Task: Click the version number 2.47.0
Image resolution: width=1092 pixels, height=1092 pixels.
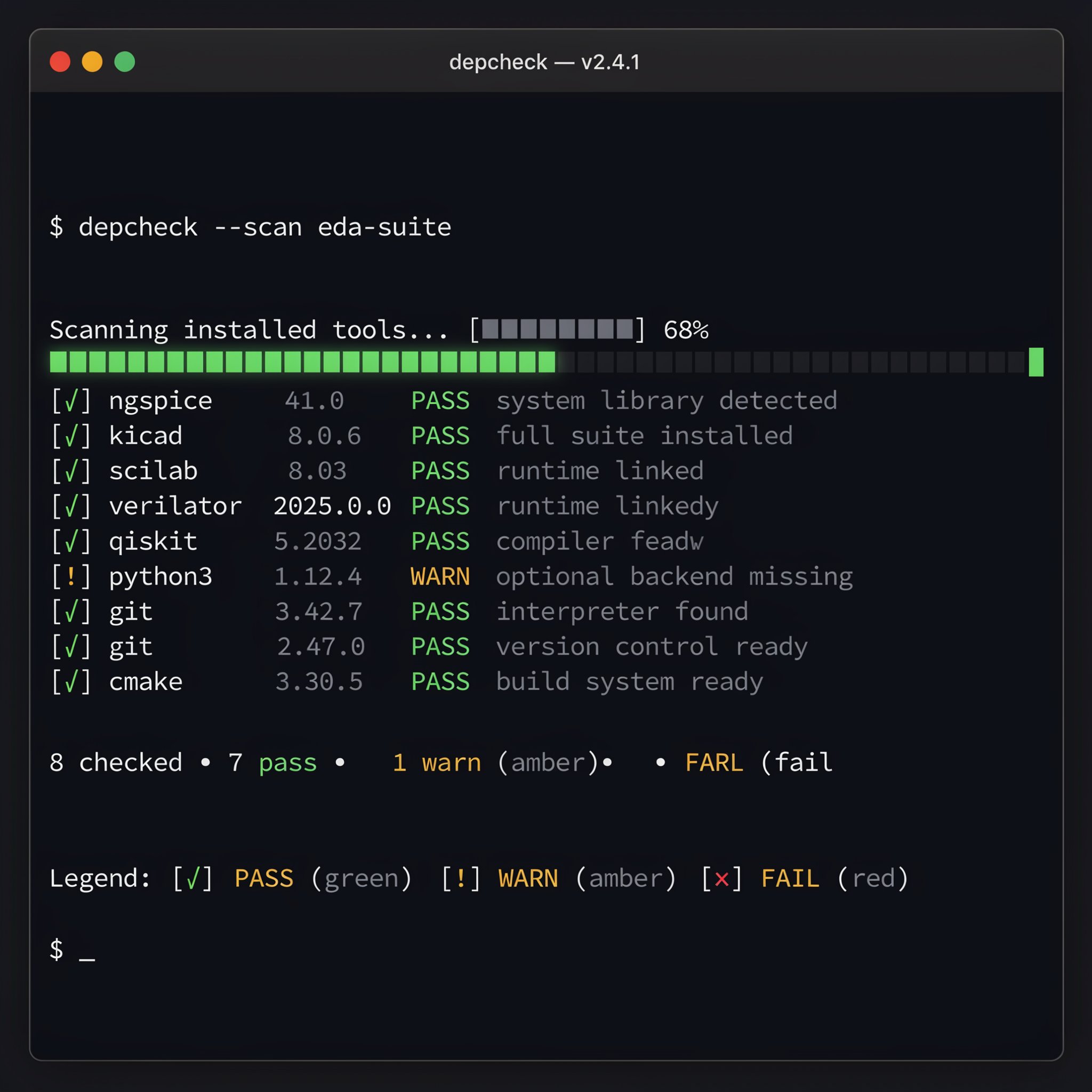Action: (321, 647)
